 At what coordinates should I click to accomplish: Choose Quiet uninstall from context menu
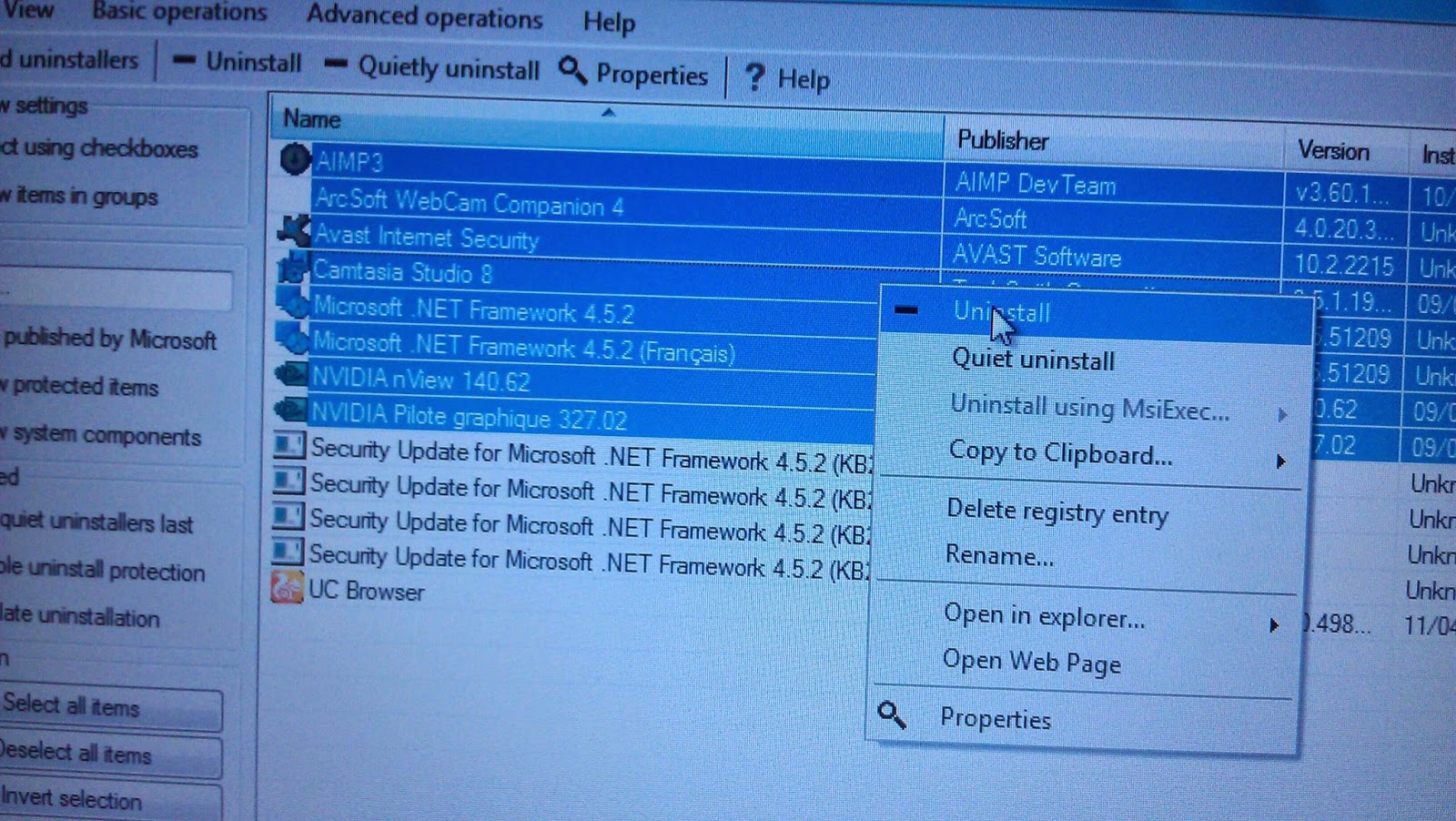coord(1033,360)
